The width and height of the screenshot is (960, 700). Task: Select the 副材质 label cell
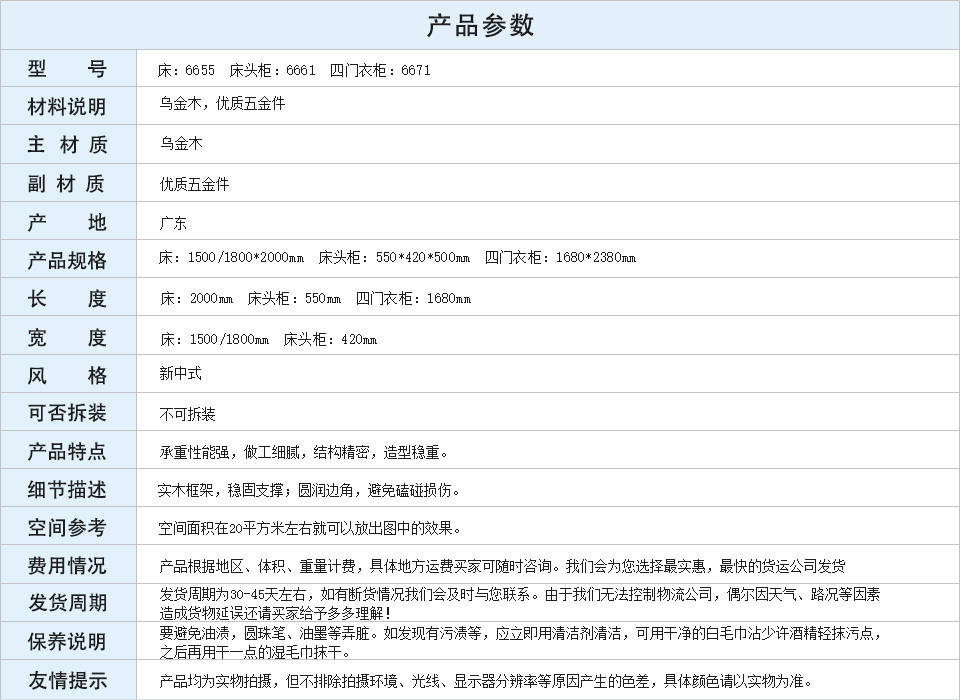point(68,183)
